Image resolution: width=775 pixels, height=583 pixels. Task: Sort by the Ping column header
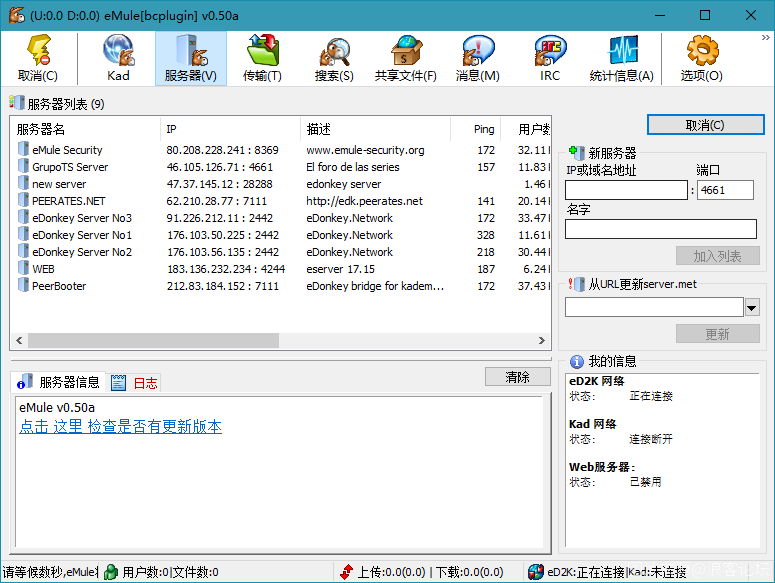475,129
